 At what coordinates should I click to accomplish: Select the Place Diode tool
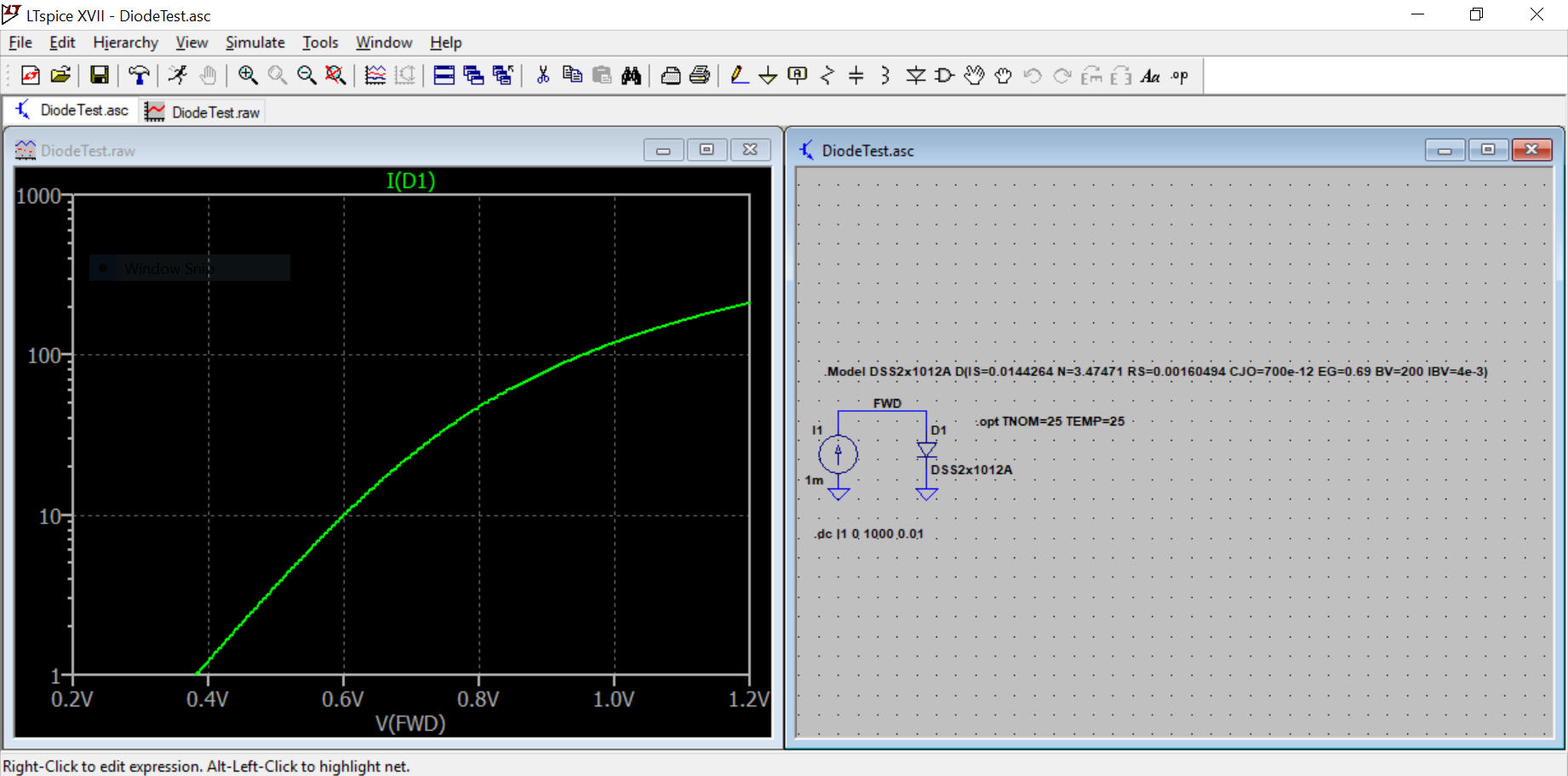click(x=916, y=76)
